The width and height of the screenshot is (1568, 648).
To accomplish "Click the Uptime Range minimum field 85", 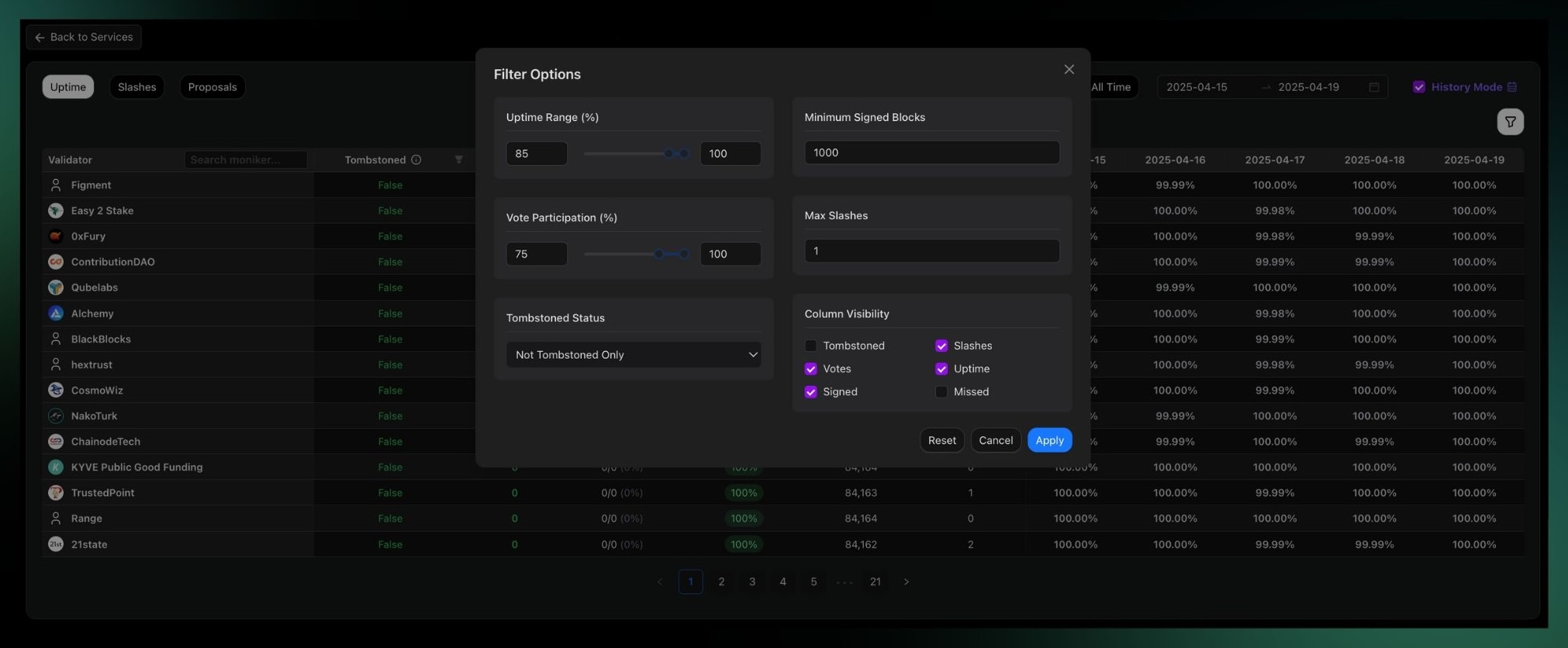I will (x=537, y=153).
